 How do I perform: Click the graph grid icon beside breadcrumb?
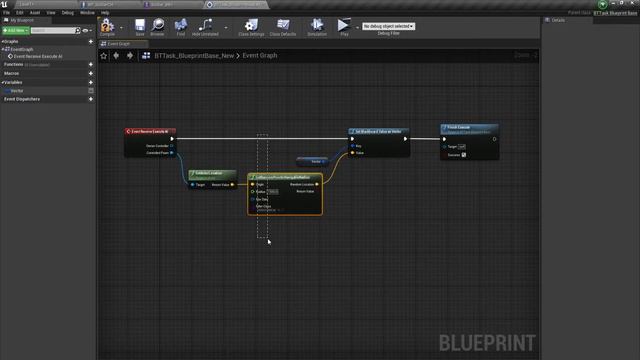tap(146, 56)
